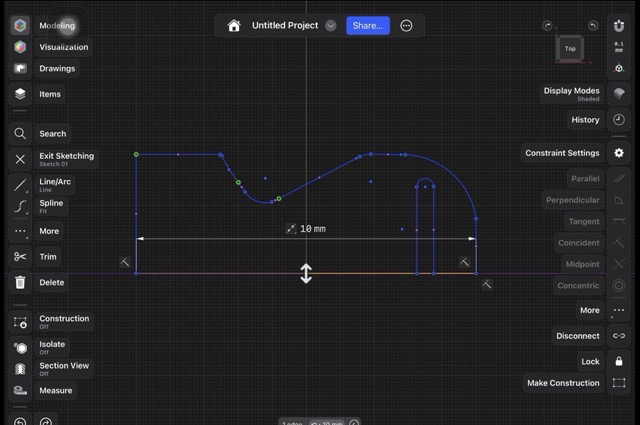Image resolution: width=640 pixels, height=425 pixels.
Task: Toggle Construction mode icon
Action: tap(20, 322)
